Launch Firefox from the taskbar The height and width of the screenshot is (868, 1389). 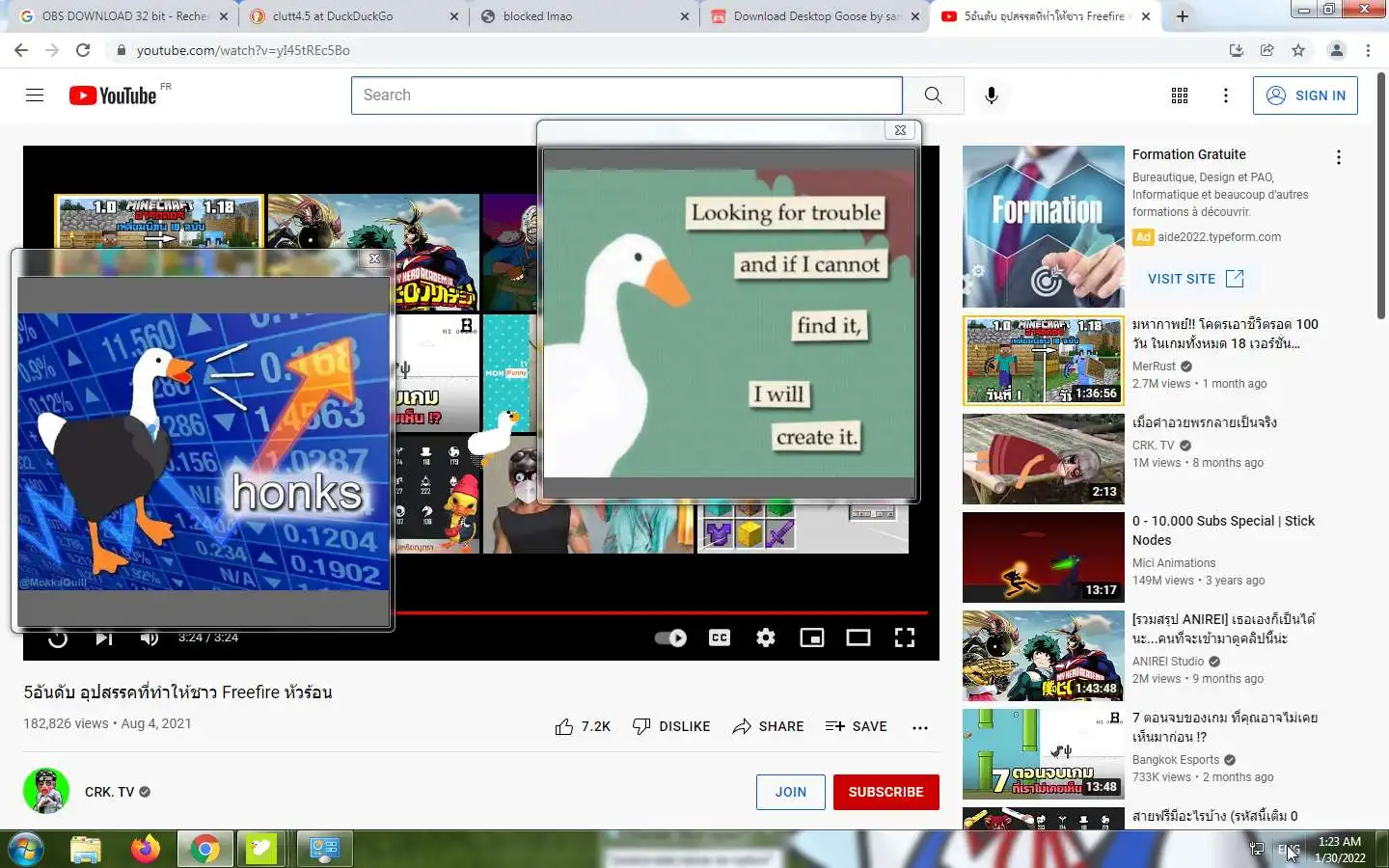[146, 849]
